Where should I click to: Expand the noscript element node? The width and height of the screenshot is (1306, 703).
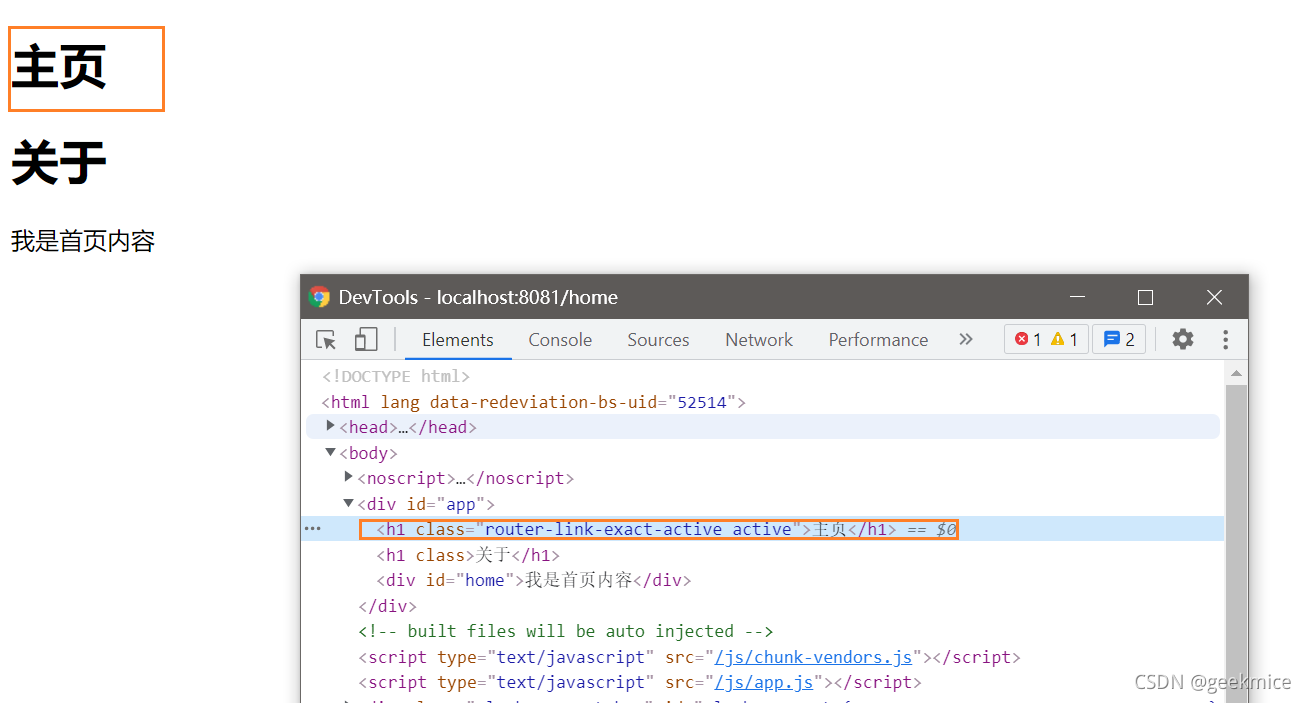[x=349, y=477]
